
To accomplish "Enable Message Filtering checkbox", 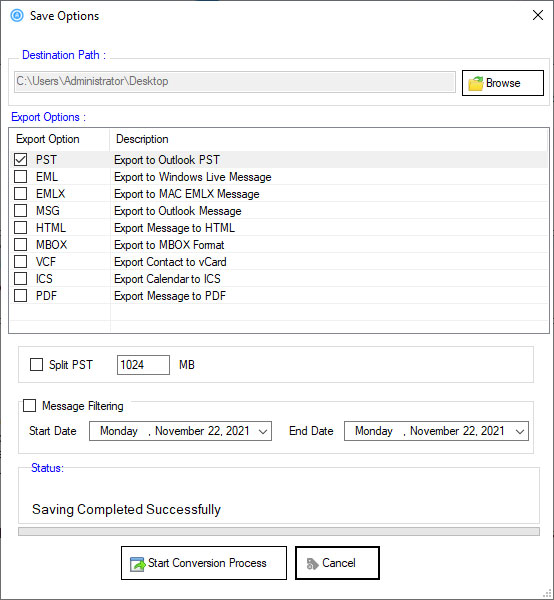I will click(29, 406).
